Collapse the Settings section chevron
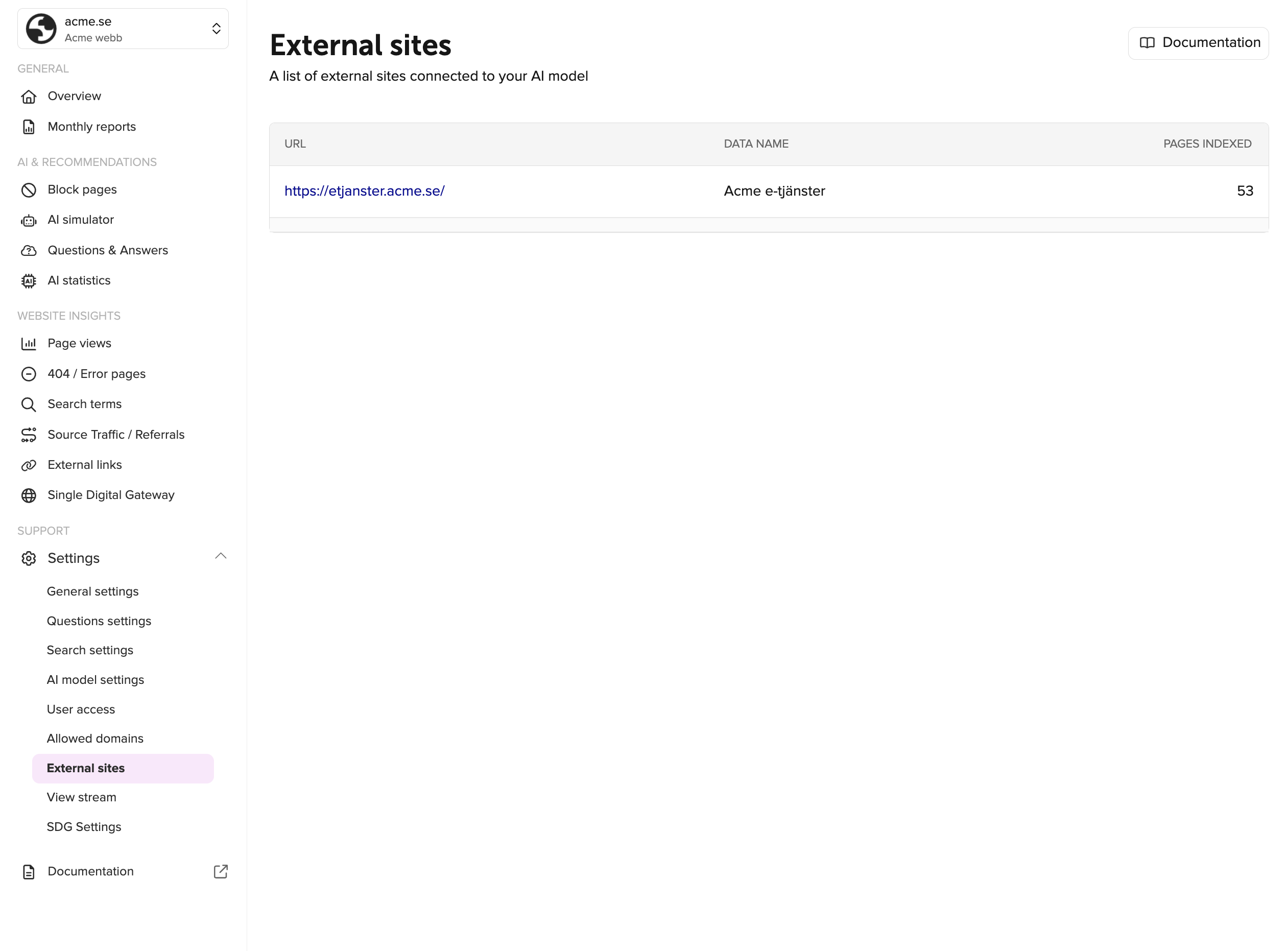Image resolution: width=1288 pixels, height=951 pixels. point(221,556)
